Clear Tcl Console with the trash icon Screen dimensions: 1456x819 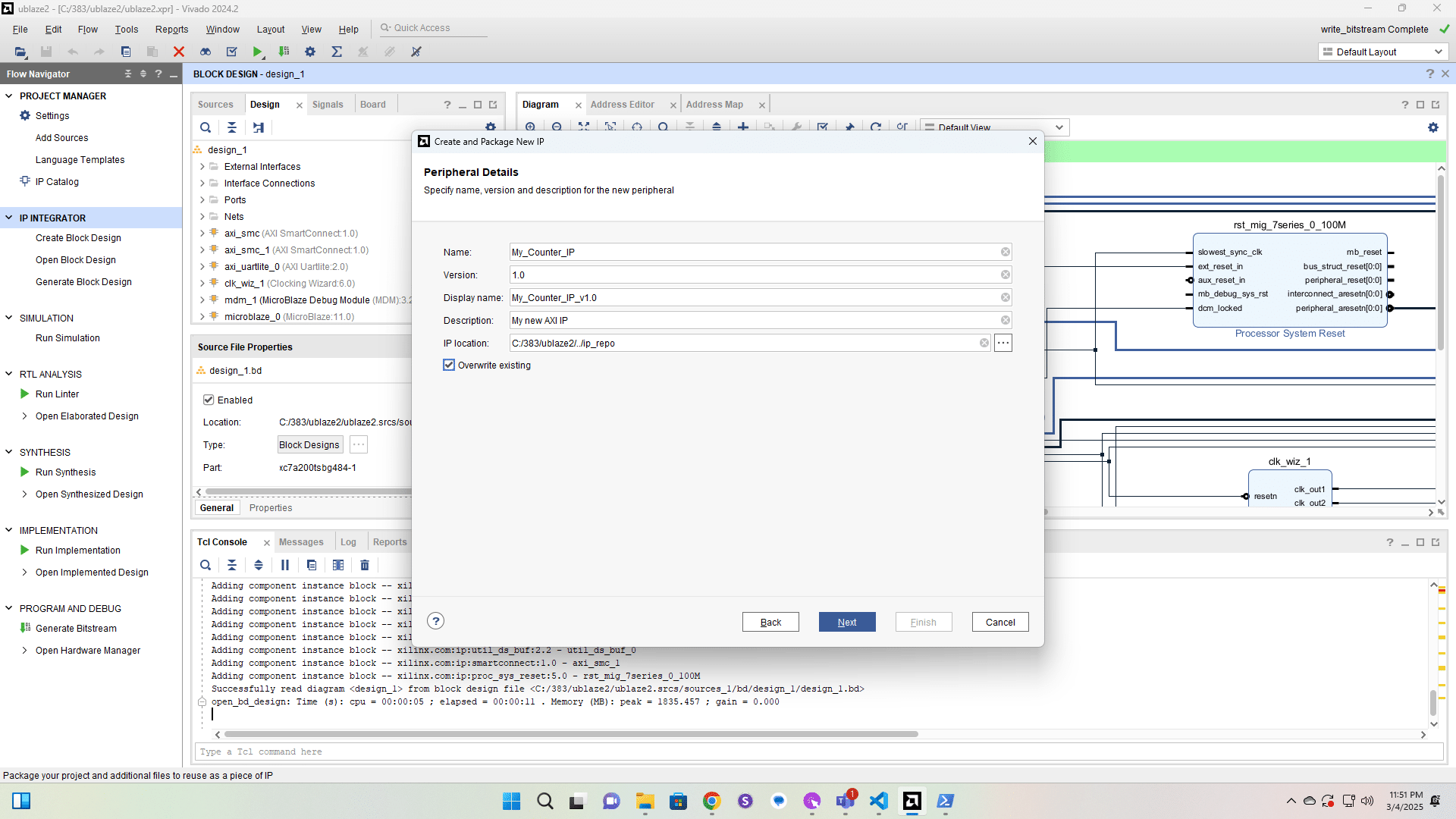365,565
